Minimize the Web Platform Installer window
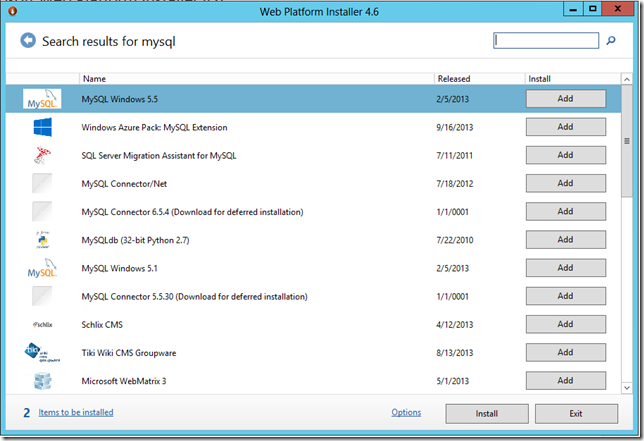 [x=573, y=9]
